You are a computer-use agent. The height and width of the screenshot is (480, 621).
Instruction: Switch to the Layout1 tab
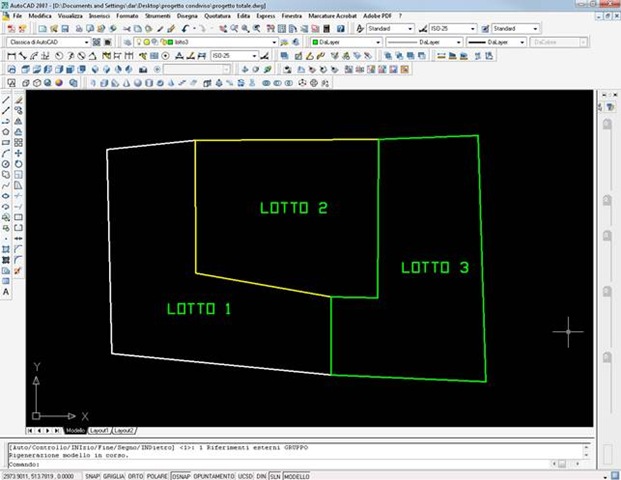coord(100,428)
